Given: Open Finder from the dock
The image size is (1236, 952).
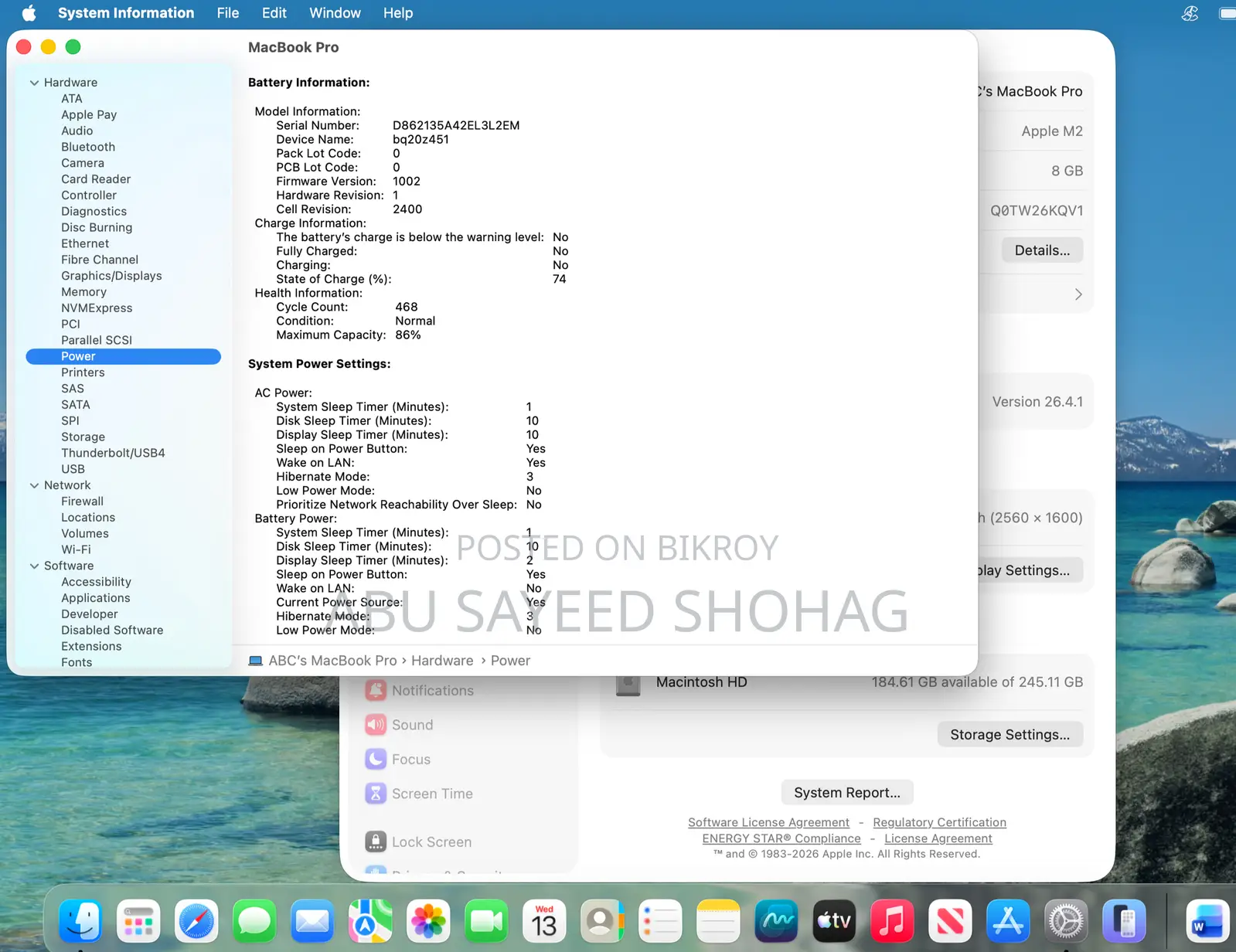Looking at the screenshot, I should 80,921.
